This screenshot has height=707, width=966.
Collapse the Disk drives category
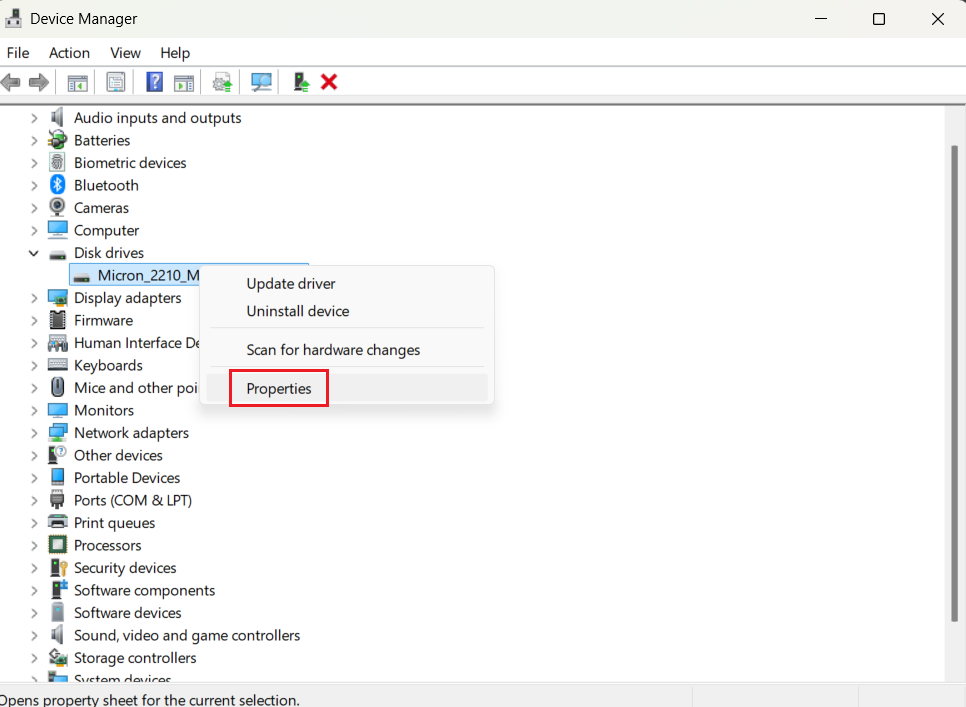[33, 252]
